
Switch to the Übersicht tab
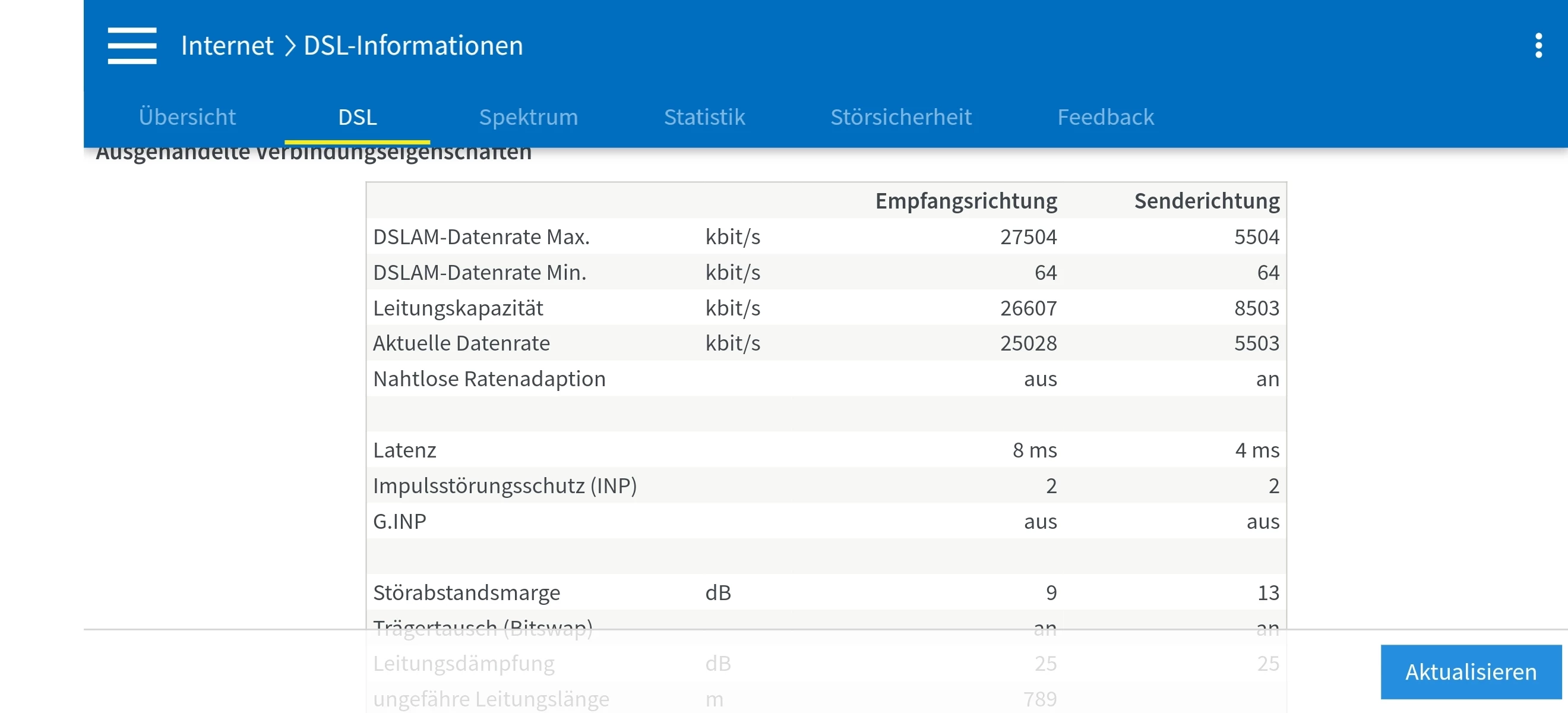[187, 117]
